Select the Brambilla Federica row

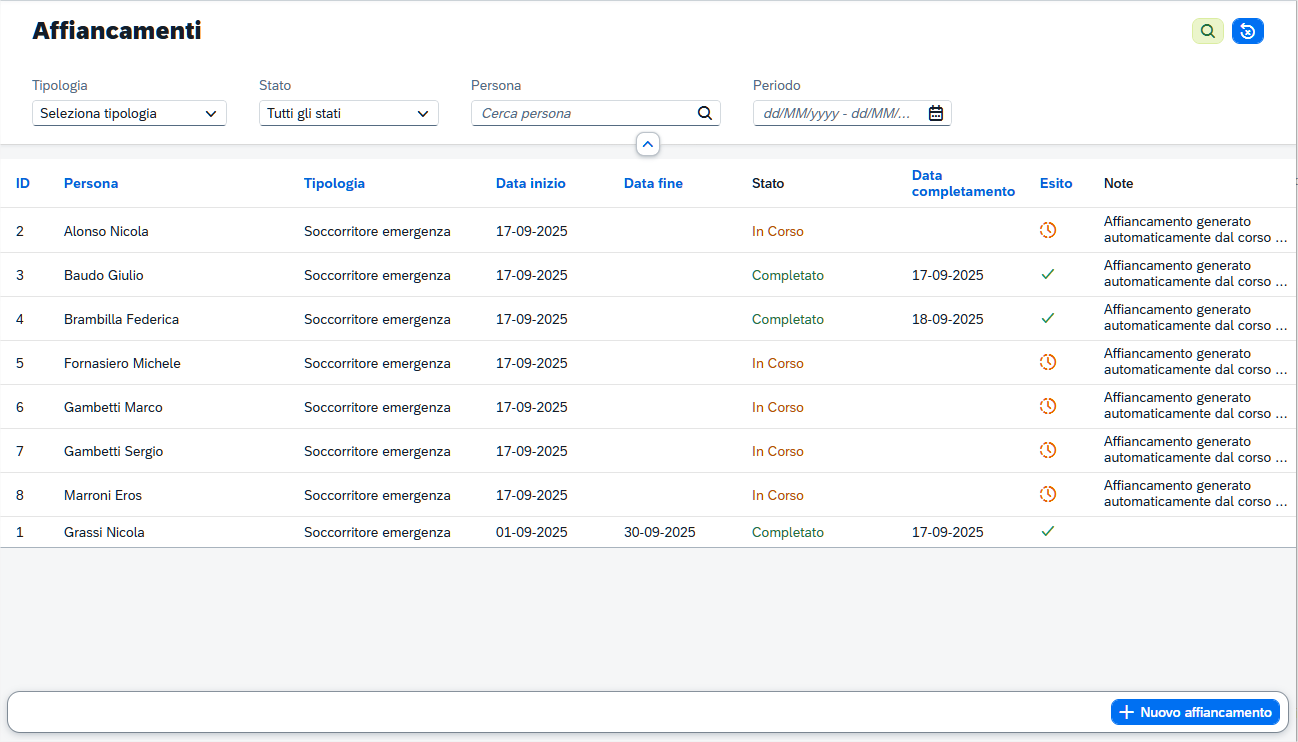tap(121, 319)
